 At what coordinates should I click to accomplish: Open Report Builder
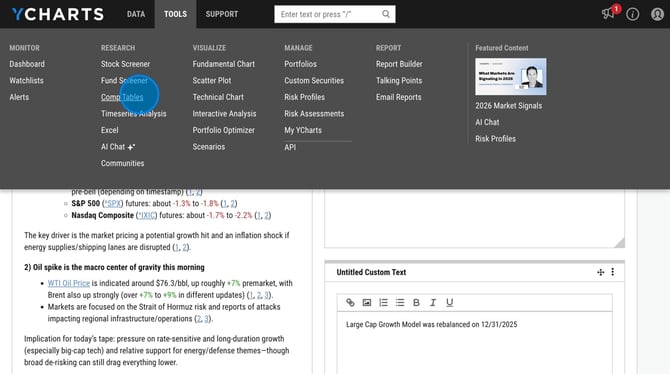tap(399, 64)
